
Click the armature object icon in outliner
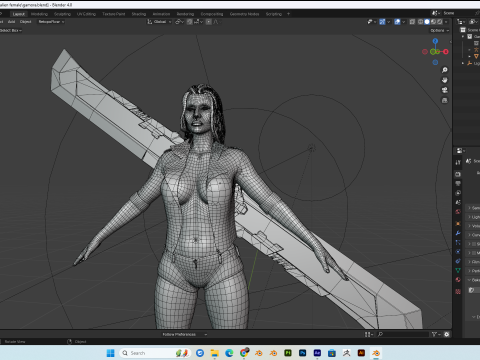[476, 50]
